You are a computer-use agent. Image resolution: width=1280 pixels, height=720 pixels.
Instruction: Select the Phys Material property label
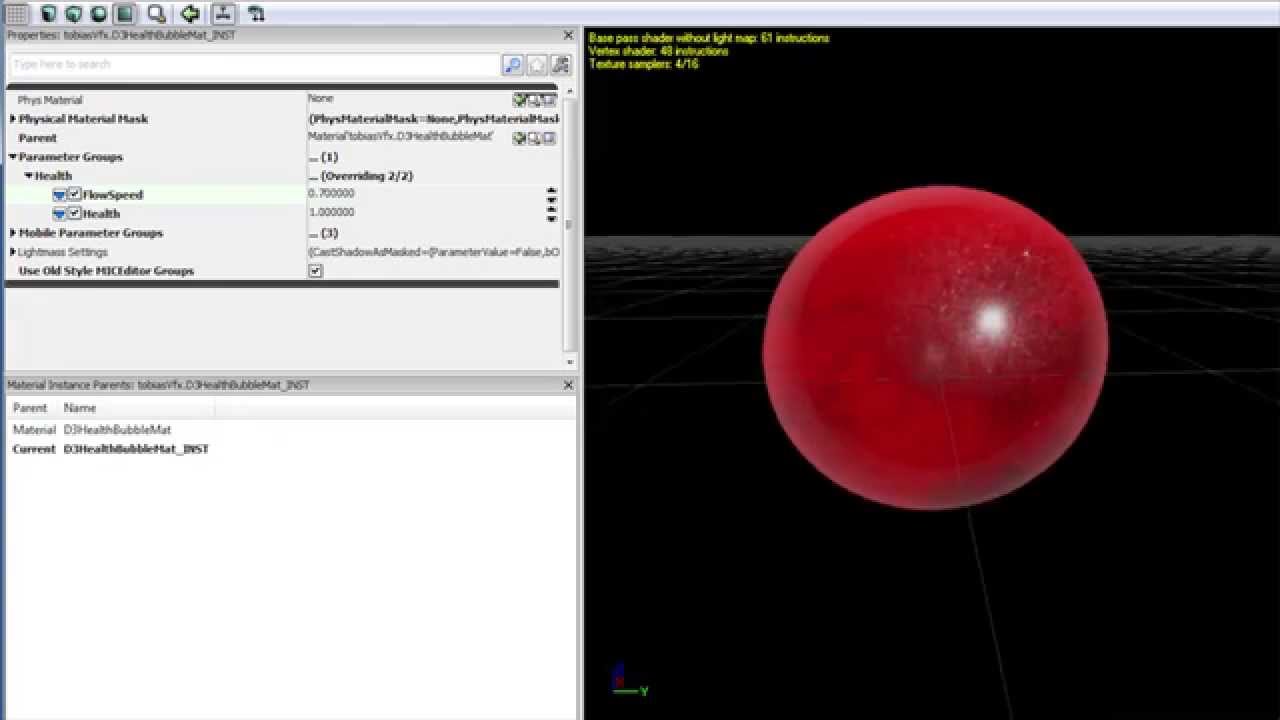pyautogui.click(x=50, y=100)
